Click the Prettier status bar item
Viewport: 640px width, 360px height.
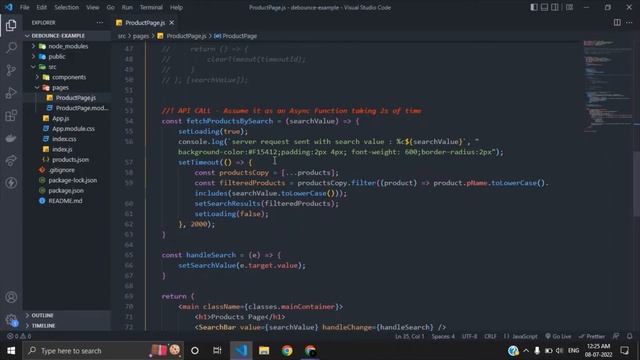pyautogui.click(x=591, y=336)
